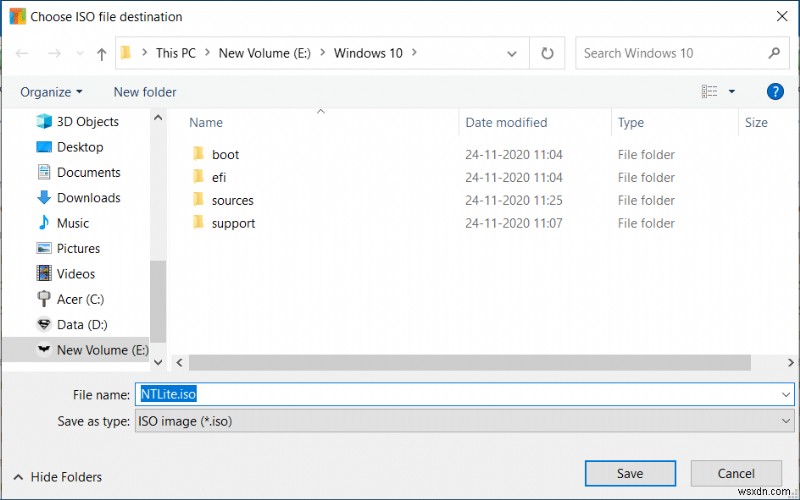
Task: Click the Acer (C:) drive icon
Action: tap(44, 298)
